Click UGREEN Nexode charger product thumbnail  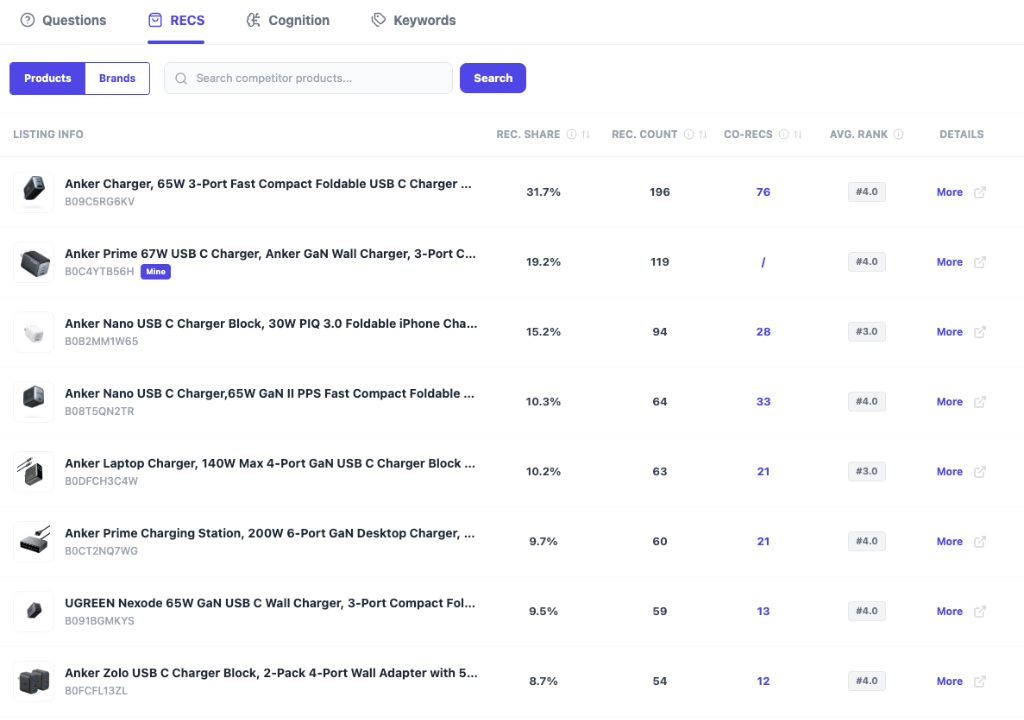click(x=33, y=611)
